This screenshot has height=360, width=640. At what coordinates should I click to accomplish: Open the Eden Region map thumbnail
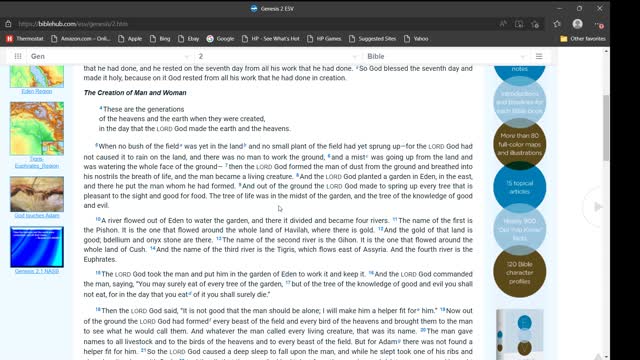coord(37,76)
